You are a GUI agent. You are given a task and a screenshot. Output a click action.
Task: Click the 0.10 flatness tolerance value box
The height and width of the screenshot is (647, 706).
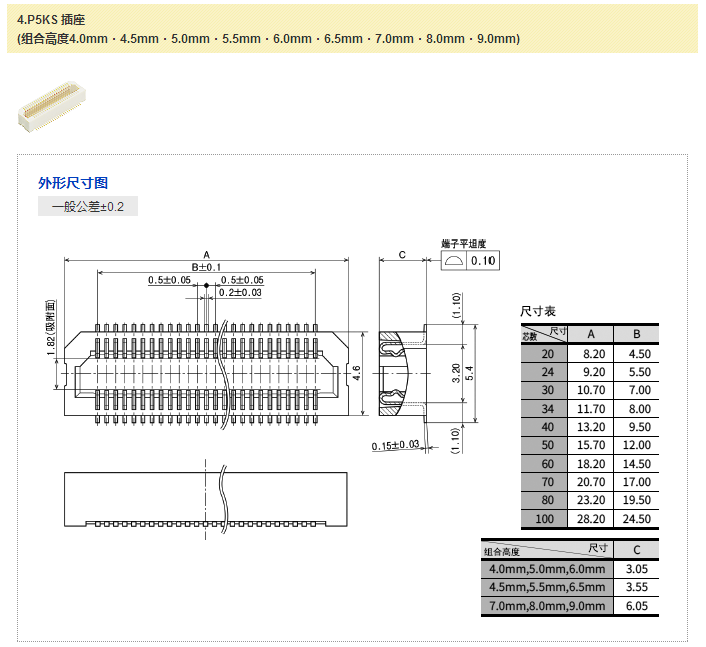483,261
